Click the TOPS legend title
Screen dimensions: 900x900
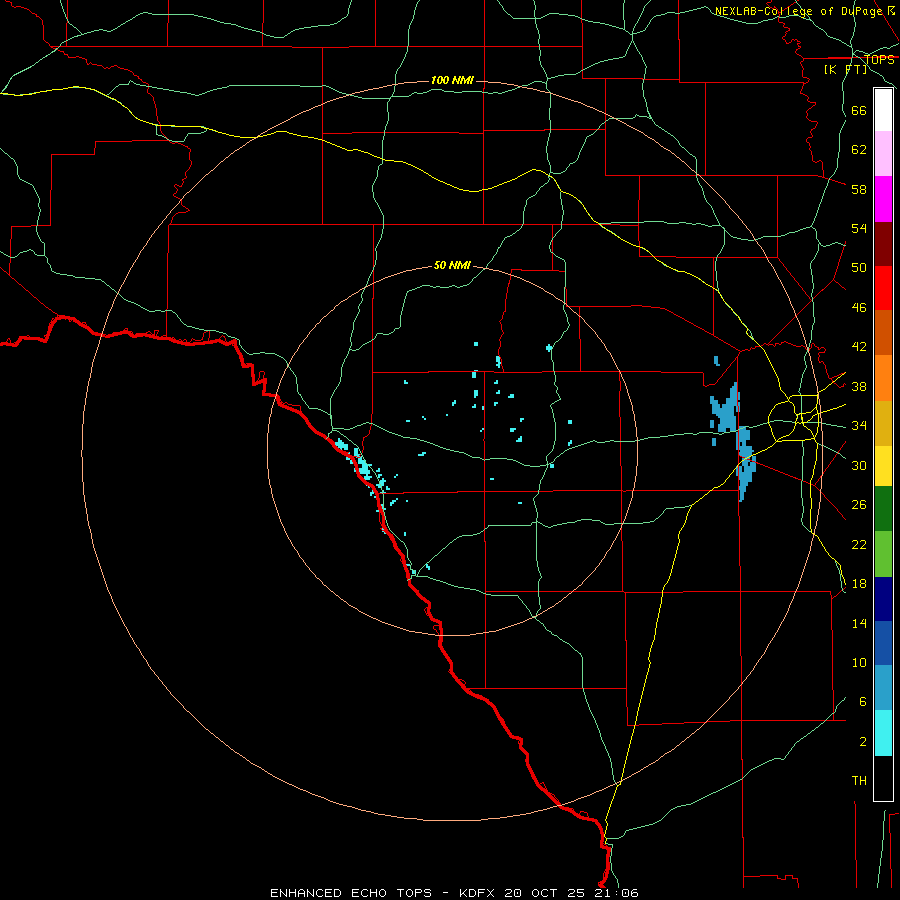point(879,60)
